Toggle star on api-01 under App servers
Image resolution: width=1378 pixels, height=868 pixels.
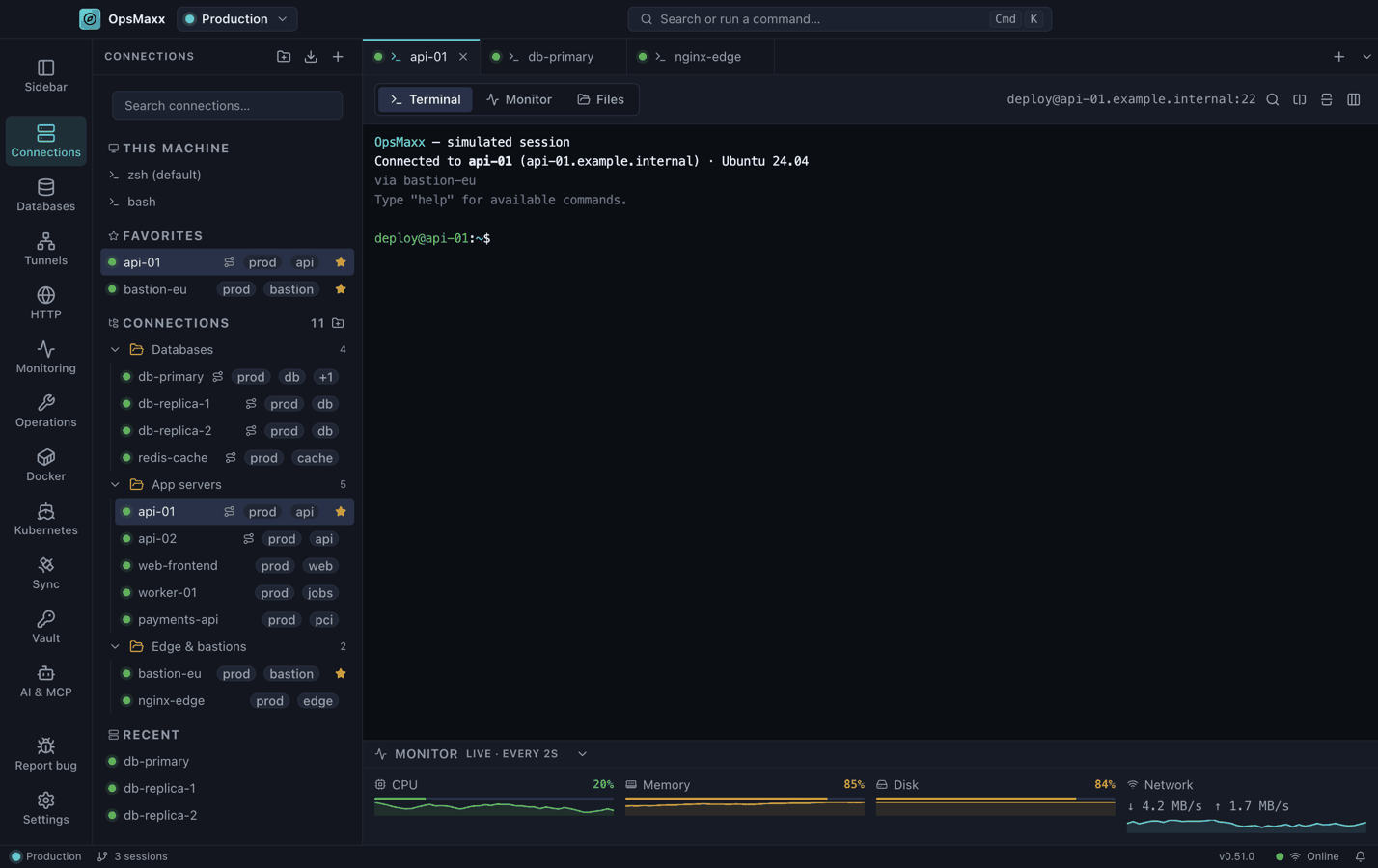pos(341,512)
